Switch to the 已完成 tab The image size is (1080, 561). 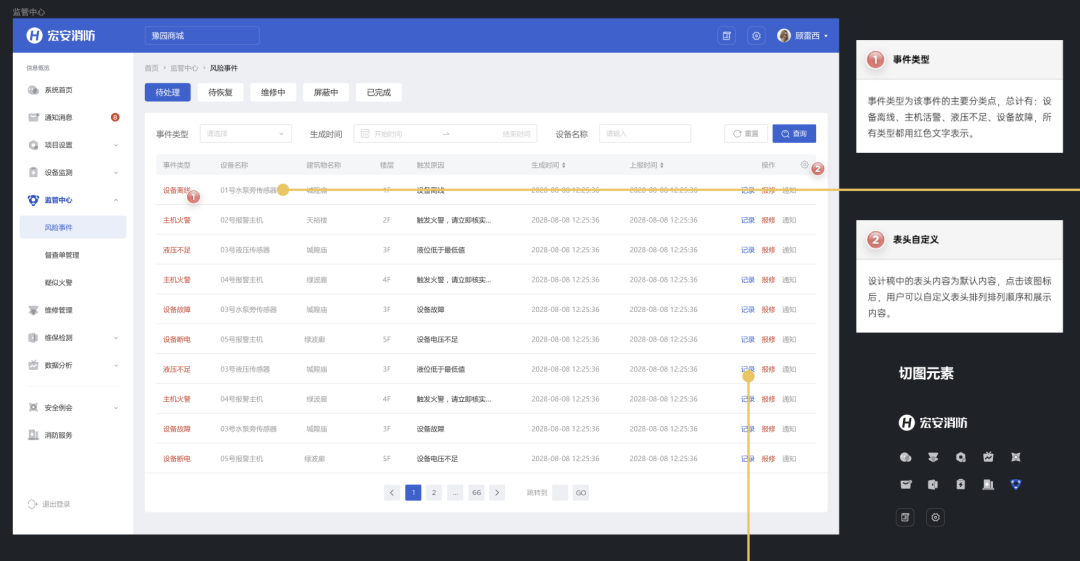[378, 93]
